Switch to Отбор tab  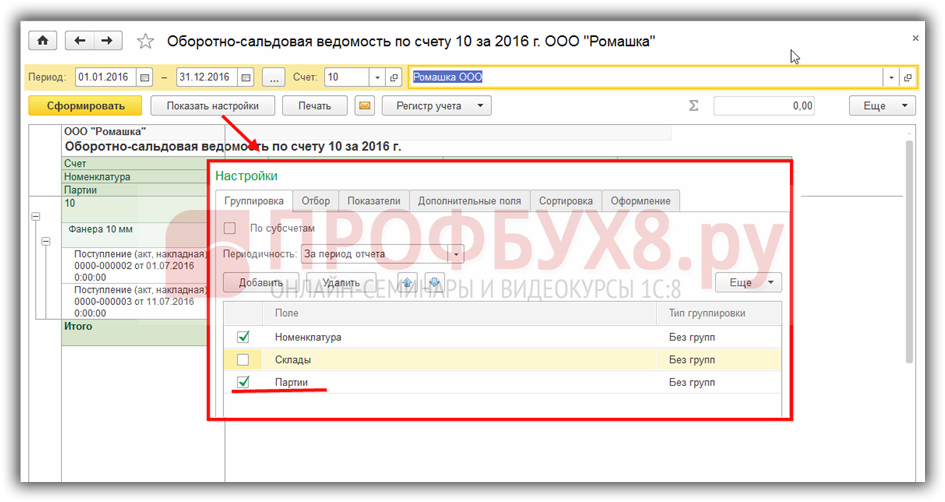tap(316, 201)
